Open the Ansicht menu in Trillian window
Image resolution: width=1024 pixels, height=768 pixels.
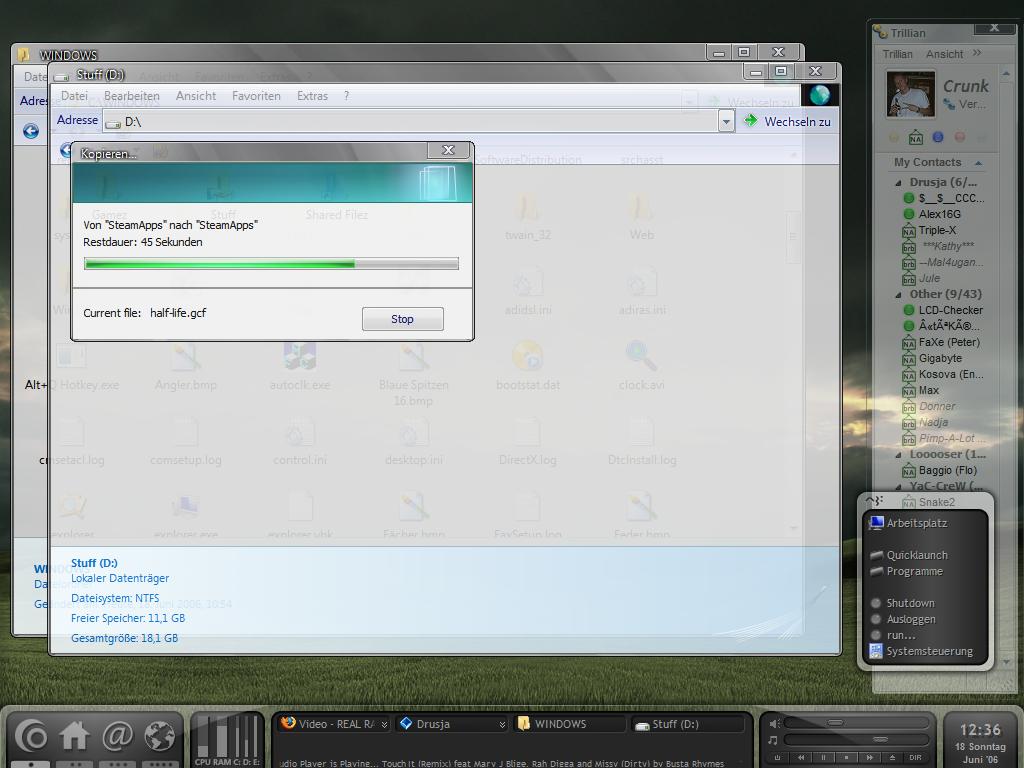[x=944, y=54]
